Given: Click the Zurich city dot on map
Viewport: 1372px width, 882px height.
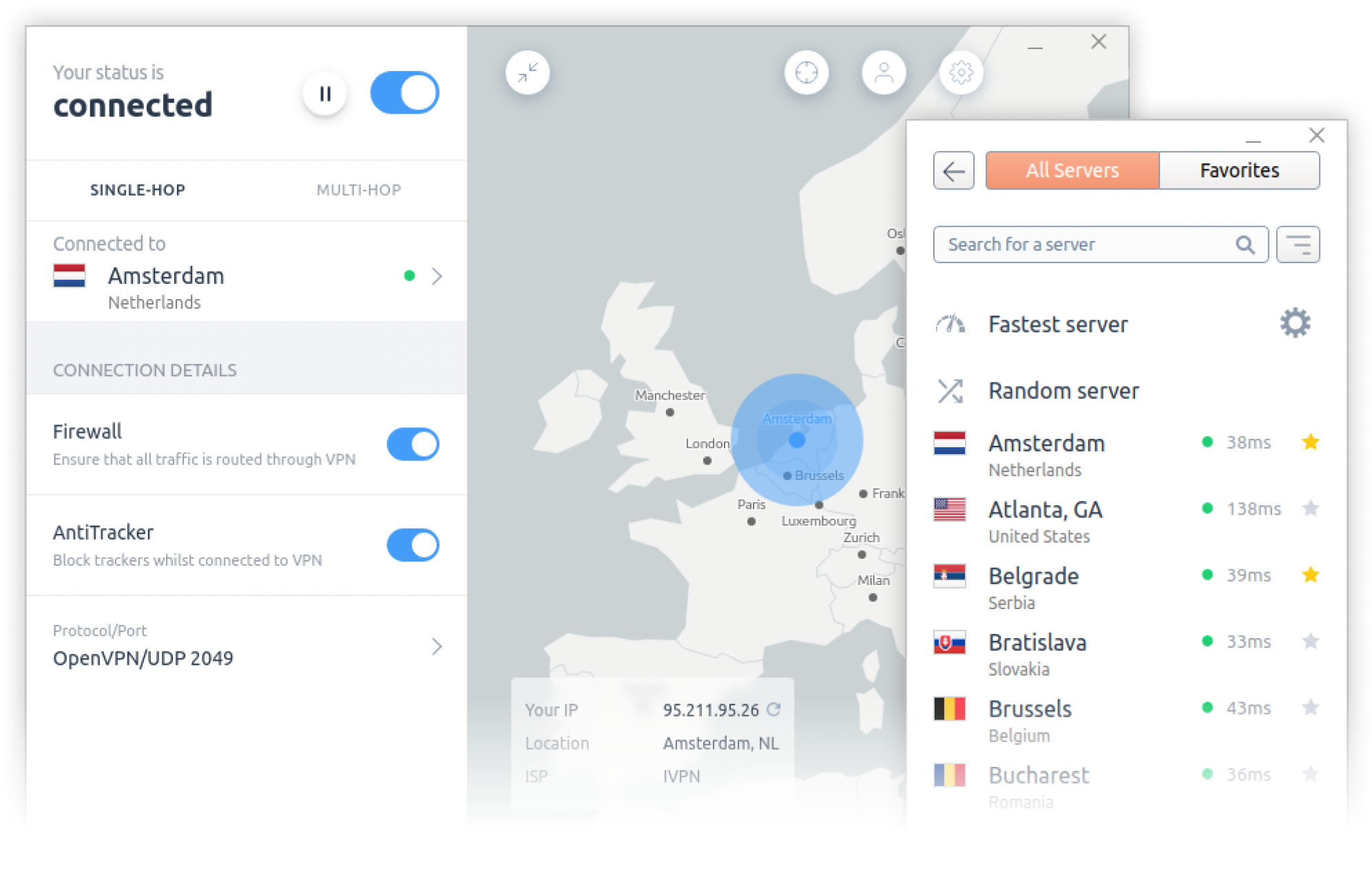Looking at the screenshot, I should [x=862, y=555].
